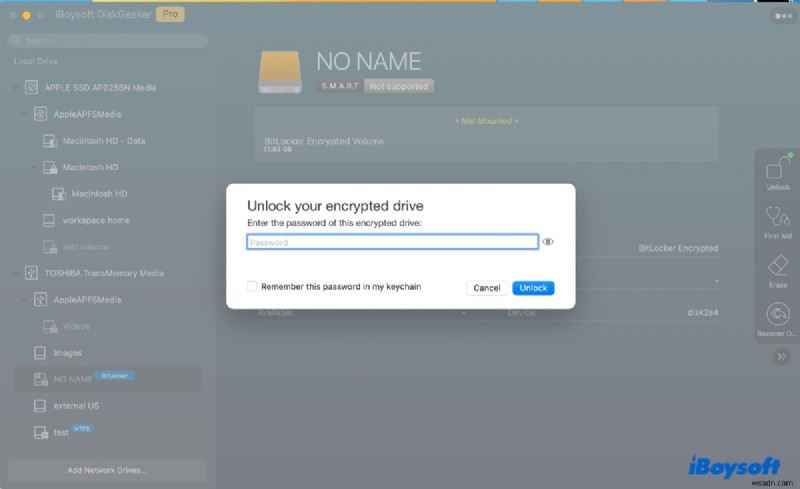Click the NTFS tag beside test
Screen dimensions: 800x489
tap(82, 429)
